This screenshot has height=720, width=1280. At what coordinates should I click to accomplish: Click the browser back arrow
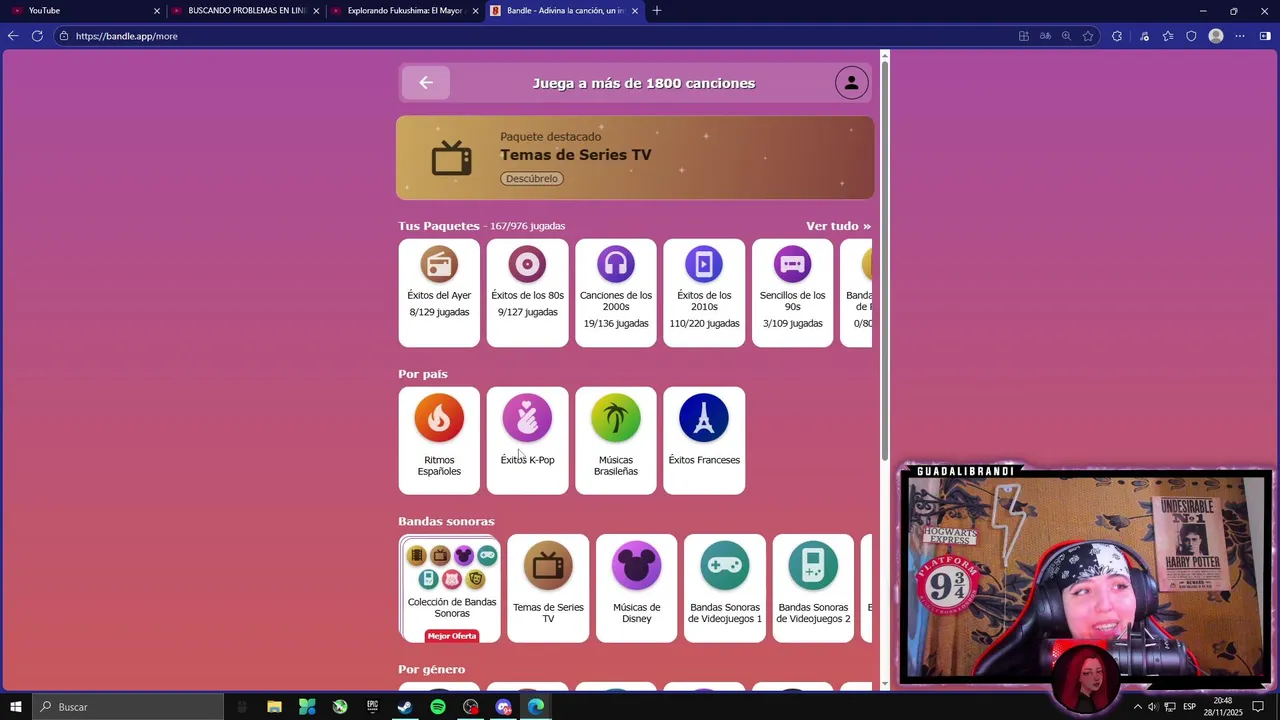[13, 36]
